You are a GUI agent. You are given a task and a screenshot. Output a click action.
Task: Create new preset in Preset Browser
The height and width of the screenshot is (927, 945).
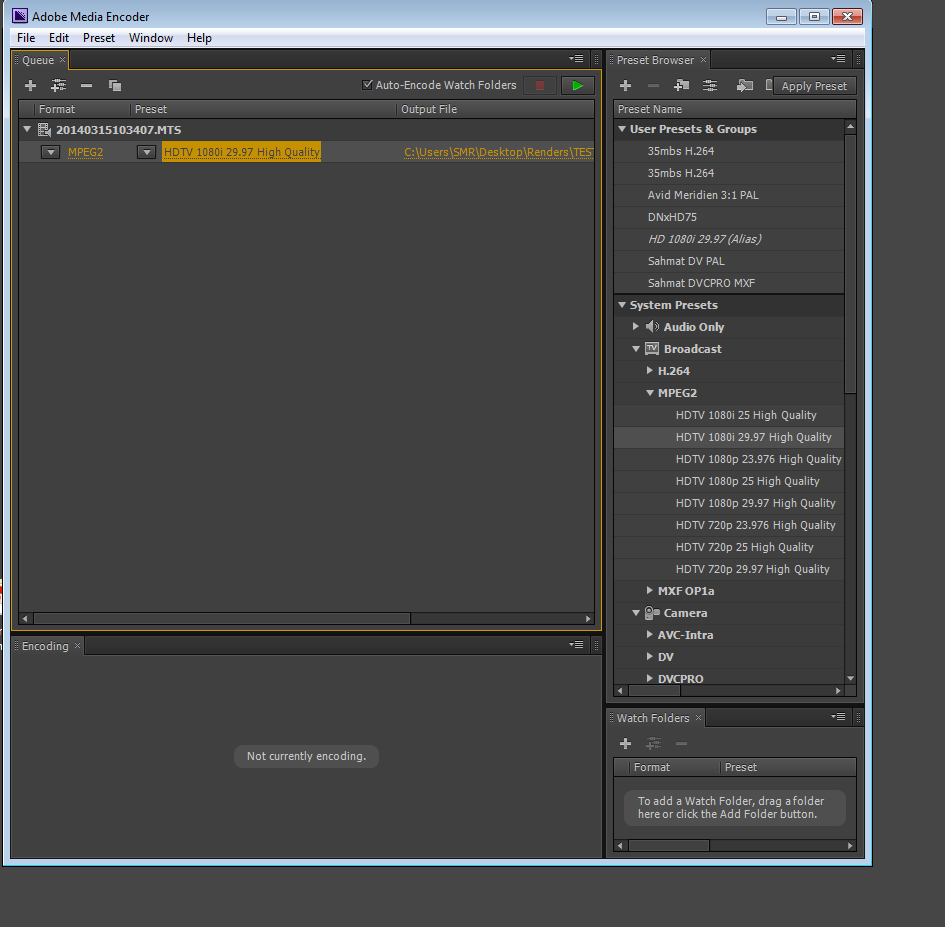coord(626,86)
